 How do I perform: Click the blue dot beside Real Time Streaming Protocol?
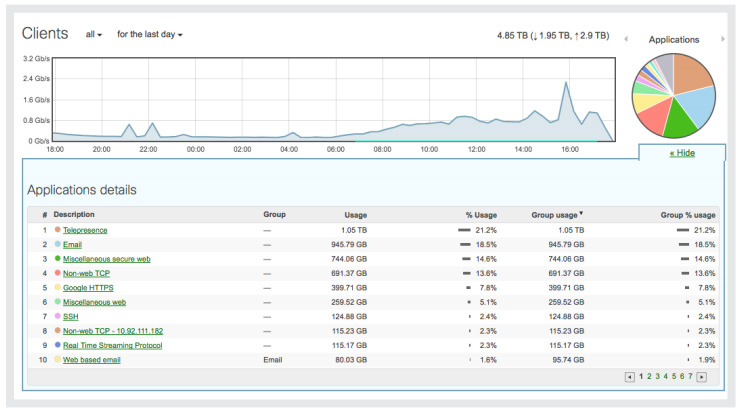pyautogui.click(x=57, y=344)
